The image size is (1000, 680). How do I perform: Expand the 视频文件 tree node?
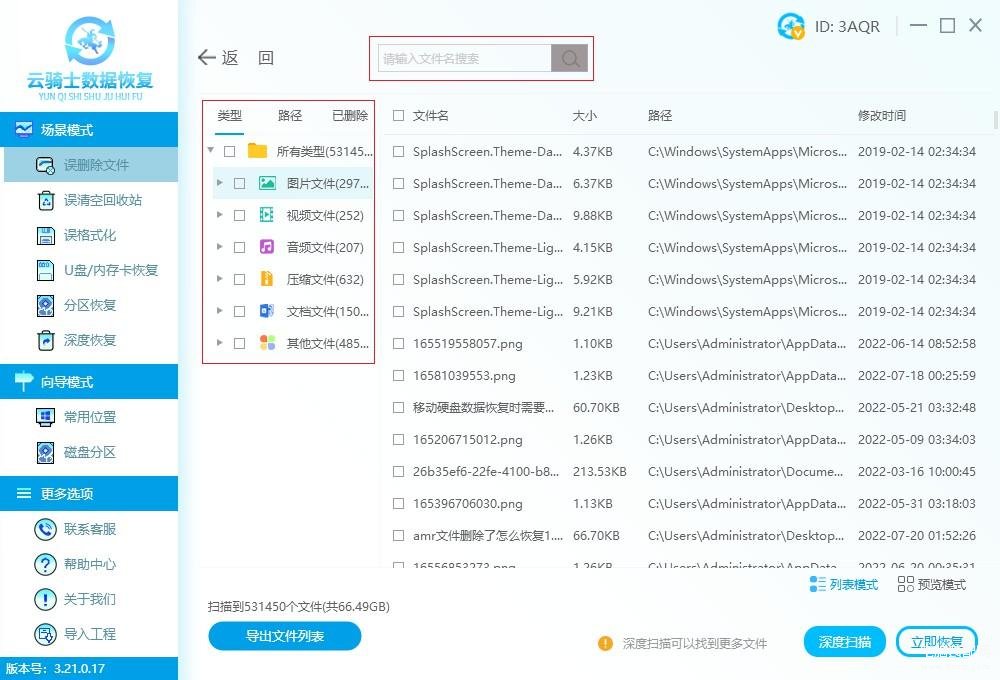point(219,215)
